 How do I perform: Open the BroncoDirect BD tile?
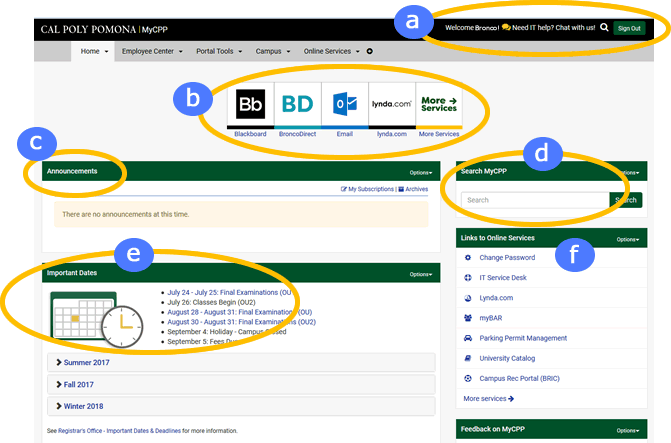(297, 104)
